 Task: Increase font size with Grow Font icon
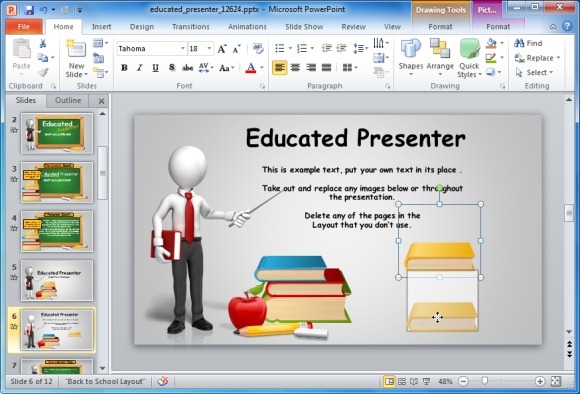tap(222, 49)
